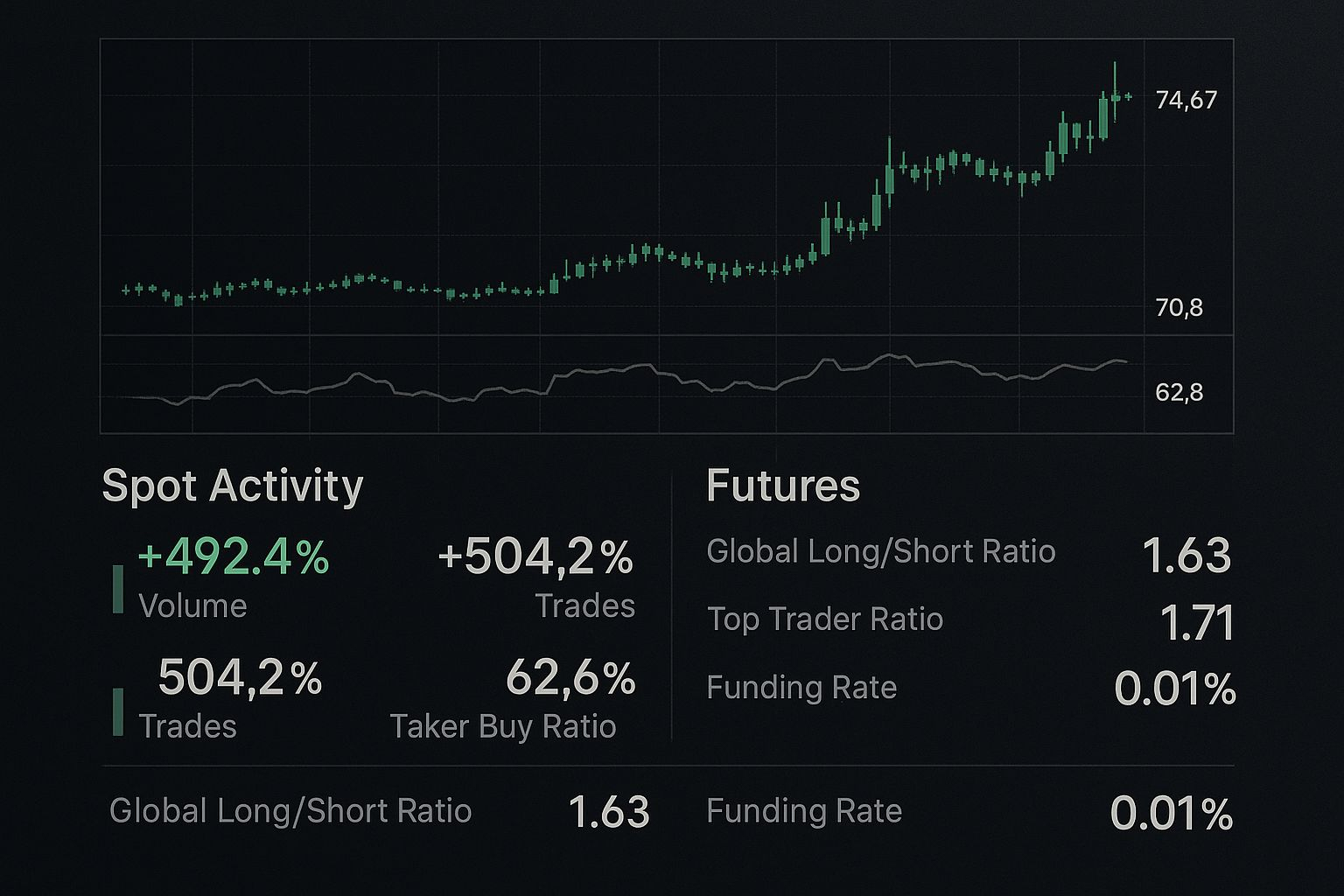Click the green +492.4% Volume value

(x=234, y=556)
